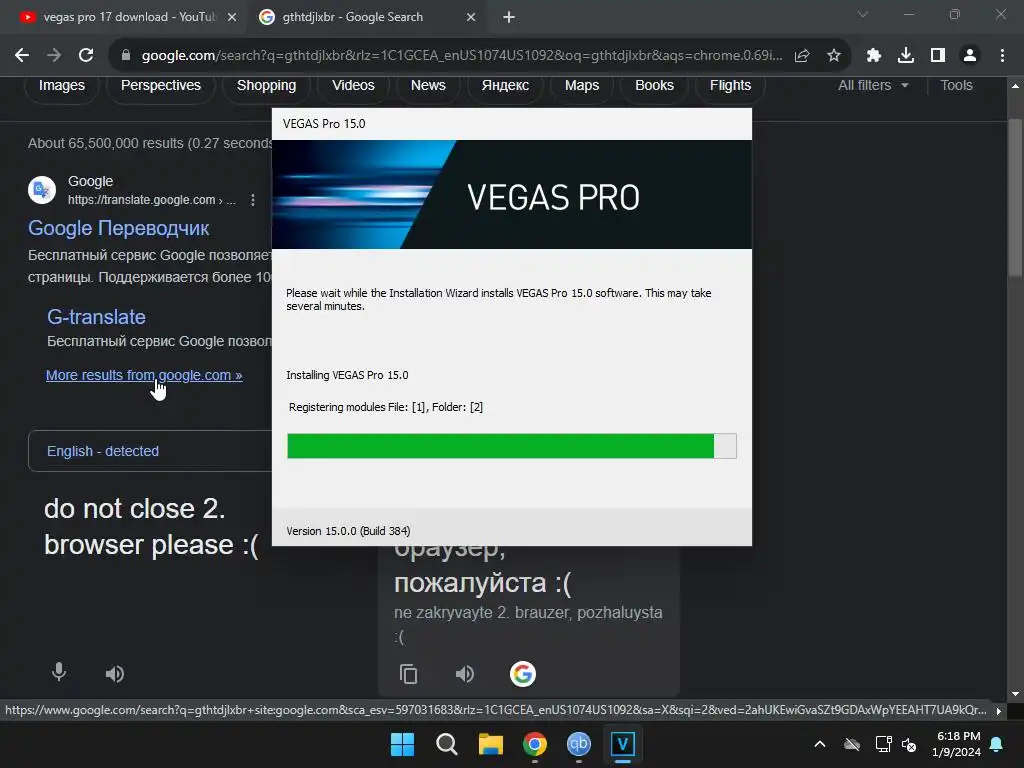The height and width of the screenshot is (768, 1024).
Task: Open English - detected language selector
Action: click(x=103, y=451)
